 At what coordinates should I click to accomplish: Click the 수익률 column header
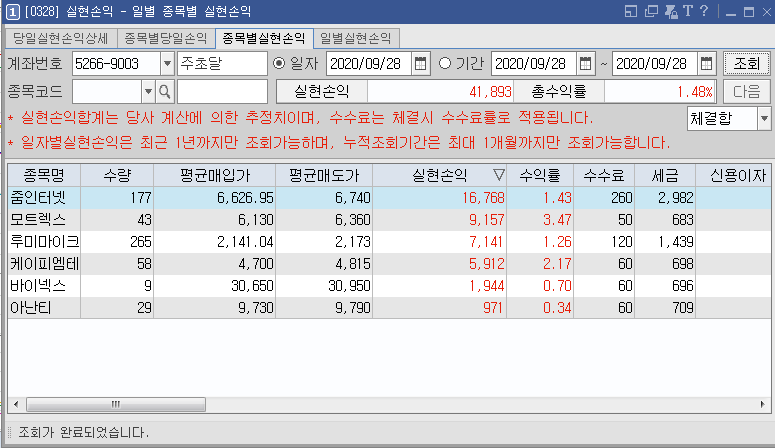[x=540, y=175]
